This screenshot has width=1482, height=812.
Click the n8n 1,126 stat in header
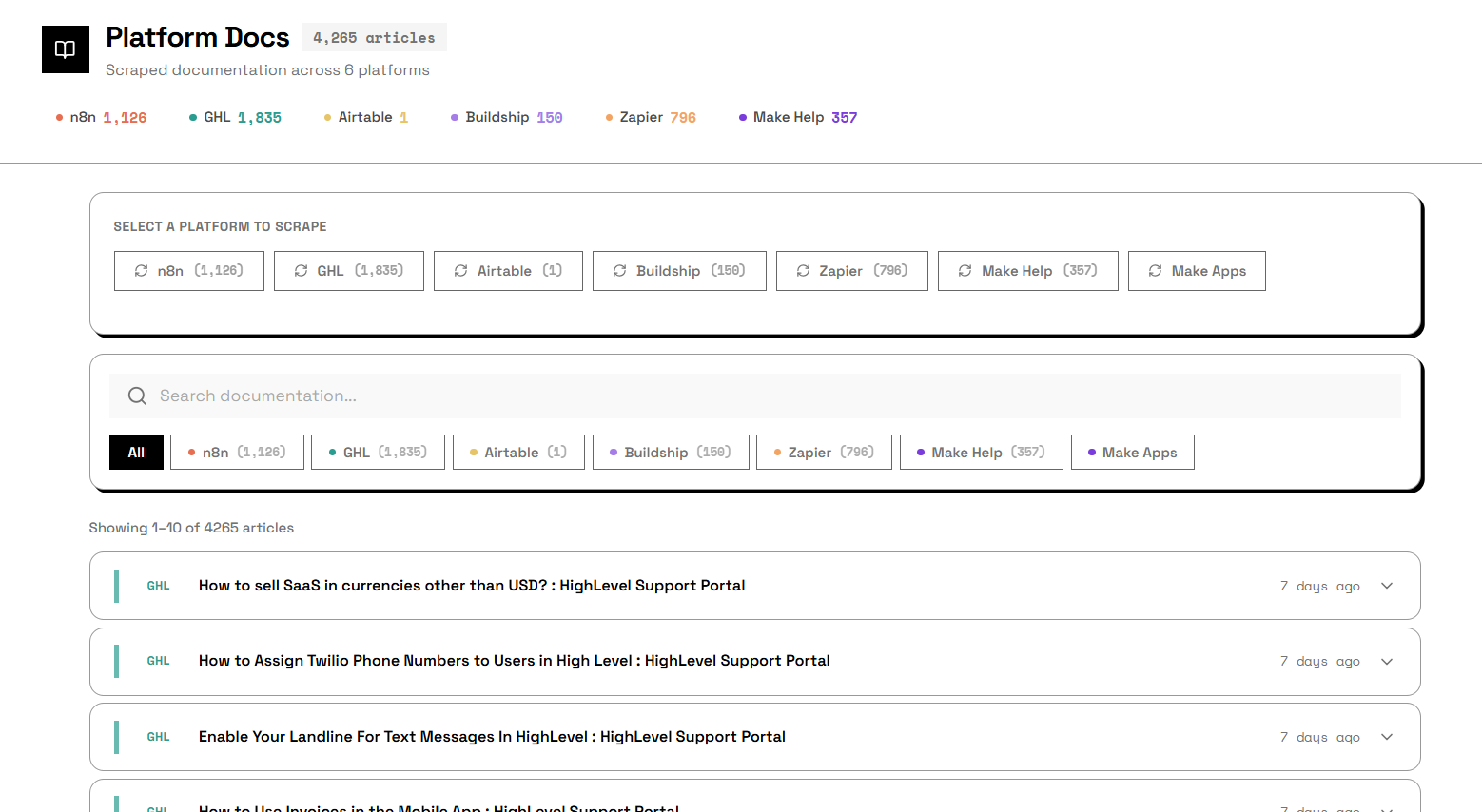tap(101, 117)
